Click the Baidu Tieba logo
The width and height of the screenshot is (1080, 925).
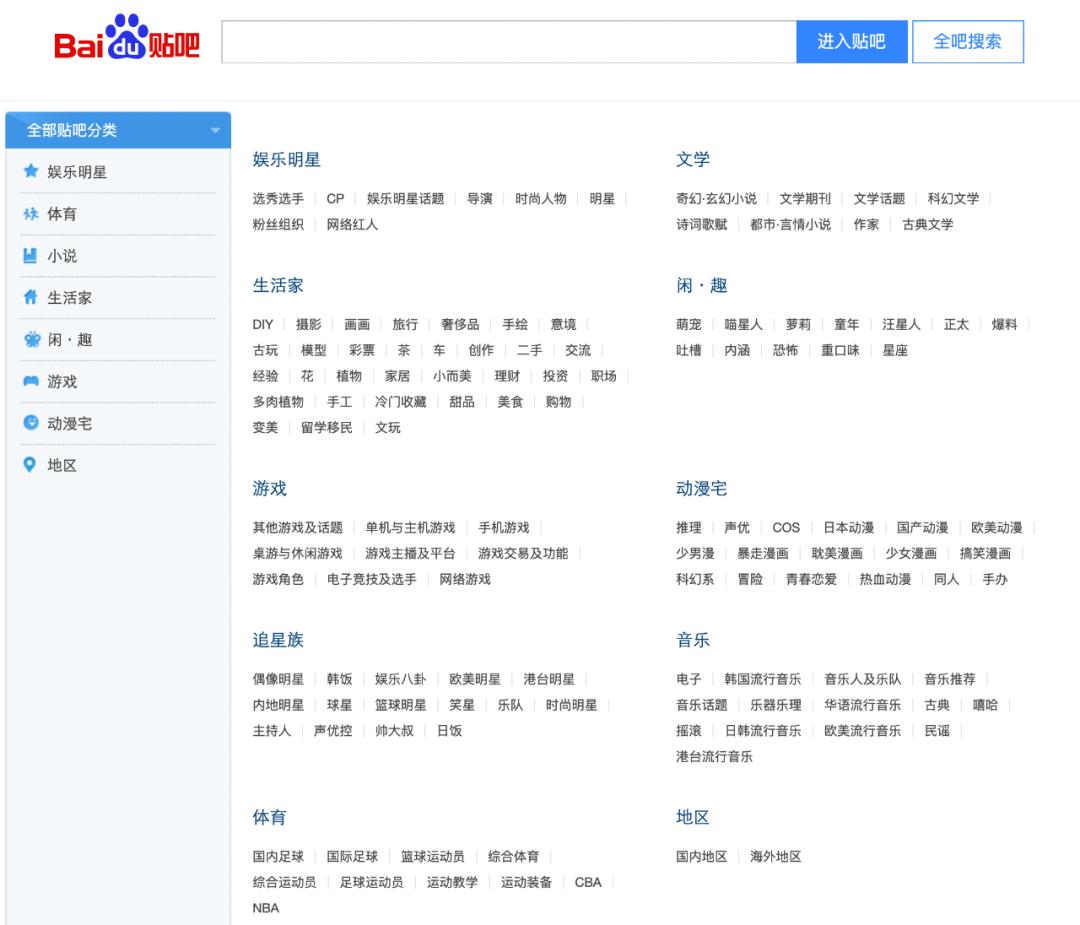127,37
